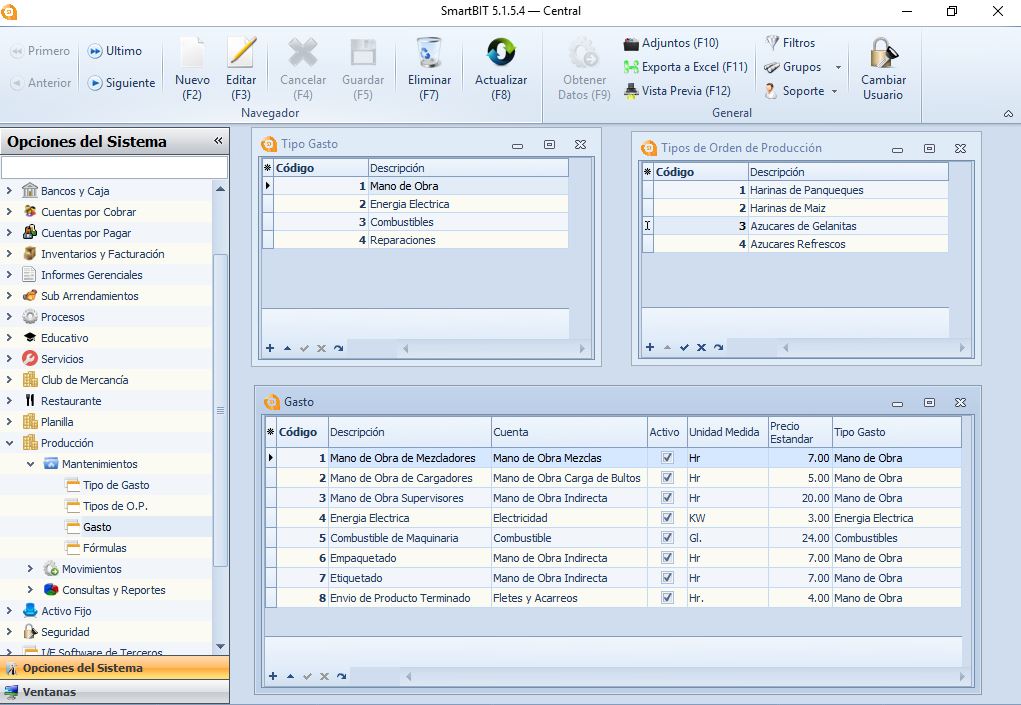Viewport: 1021px width, 705px height.
Task: Open Vista Previa (F12) print preview
Action: point(677,91)
